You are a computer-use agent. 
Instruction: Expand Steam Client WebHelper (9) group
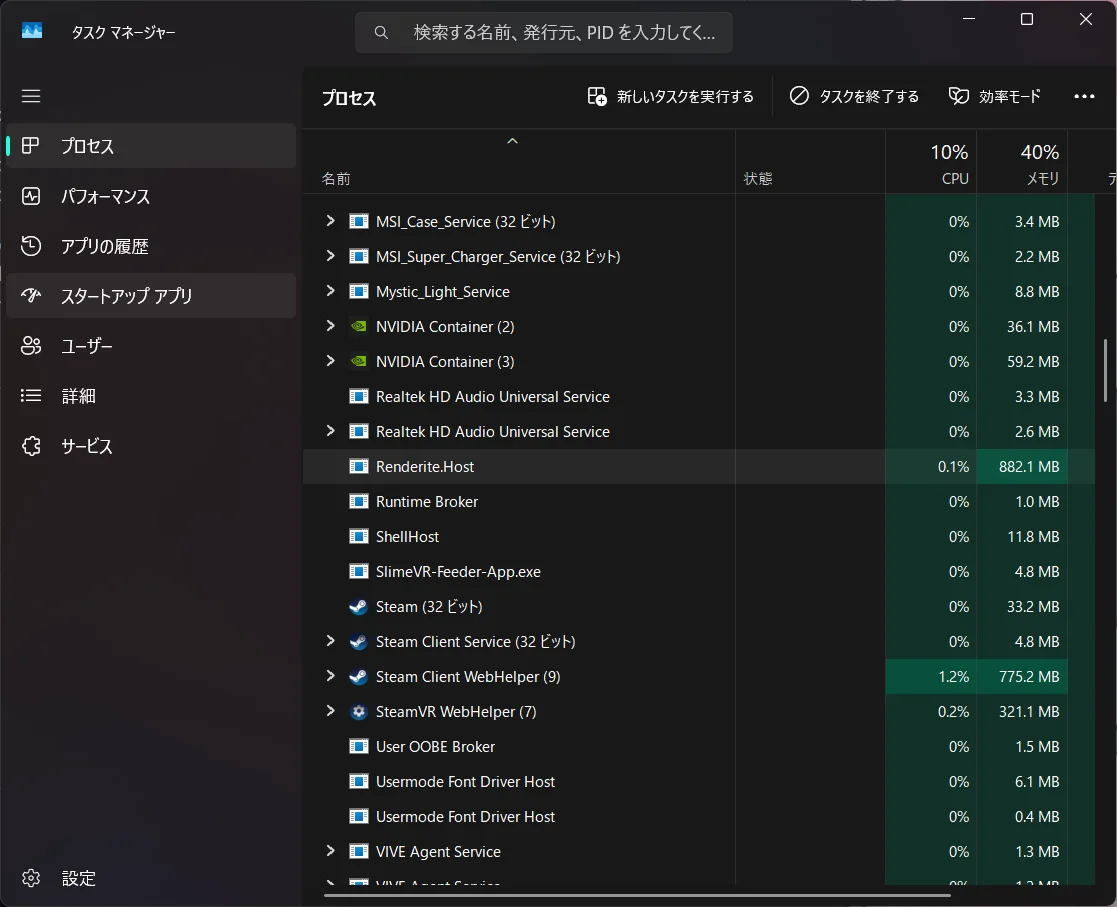tap(330, 675)
